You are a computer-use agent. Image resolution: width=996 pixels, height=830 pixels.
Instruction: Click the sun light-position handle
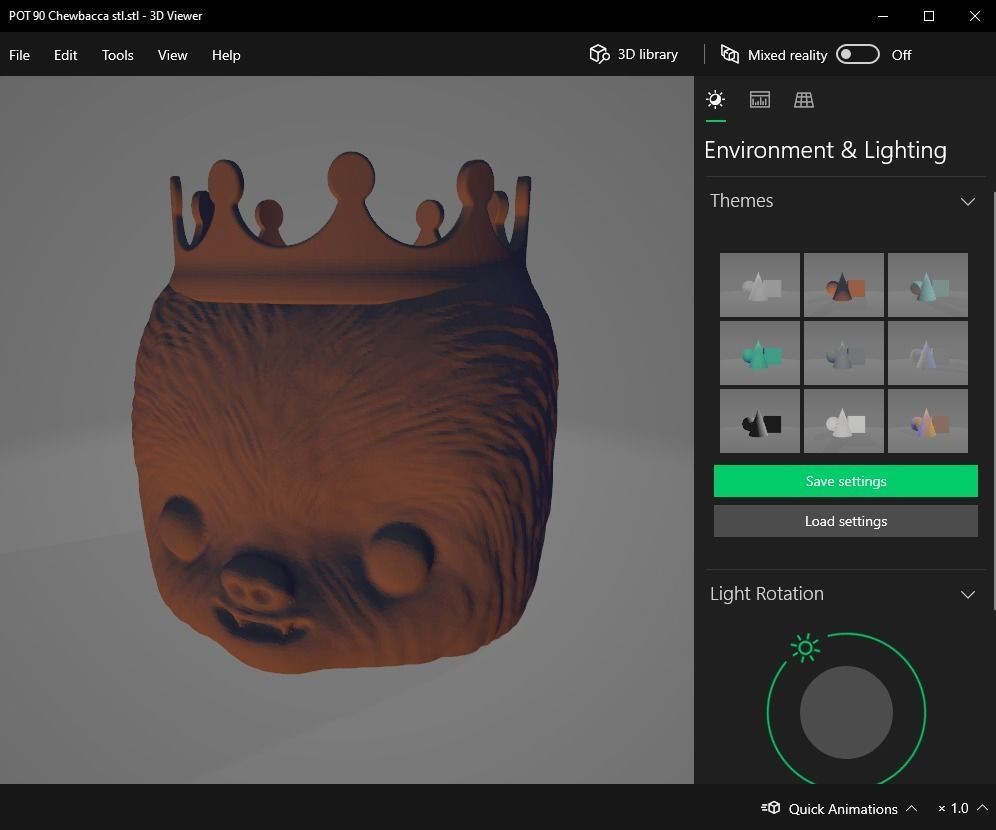pyautogui.click(x=805, y=648)
